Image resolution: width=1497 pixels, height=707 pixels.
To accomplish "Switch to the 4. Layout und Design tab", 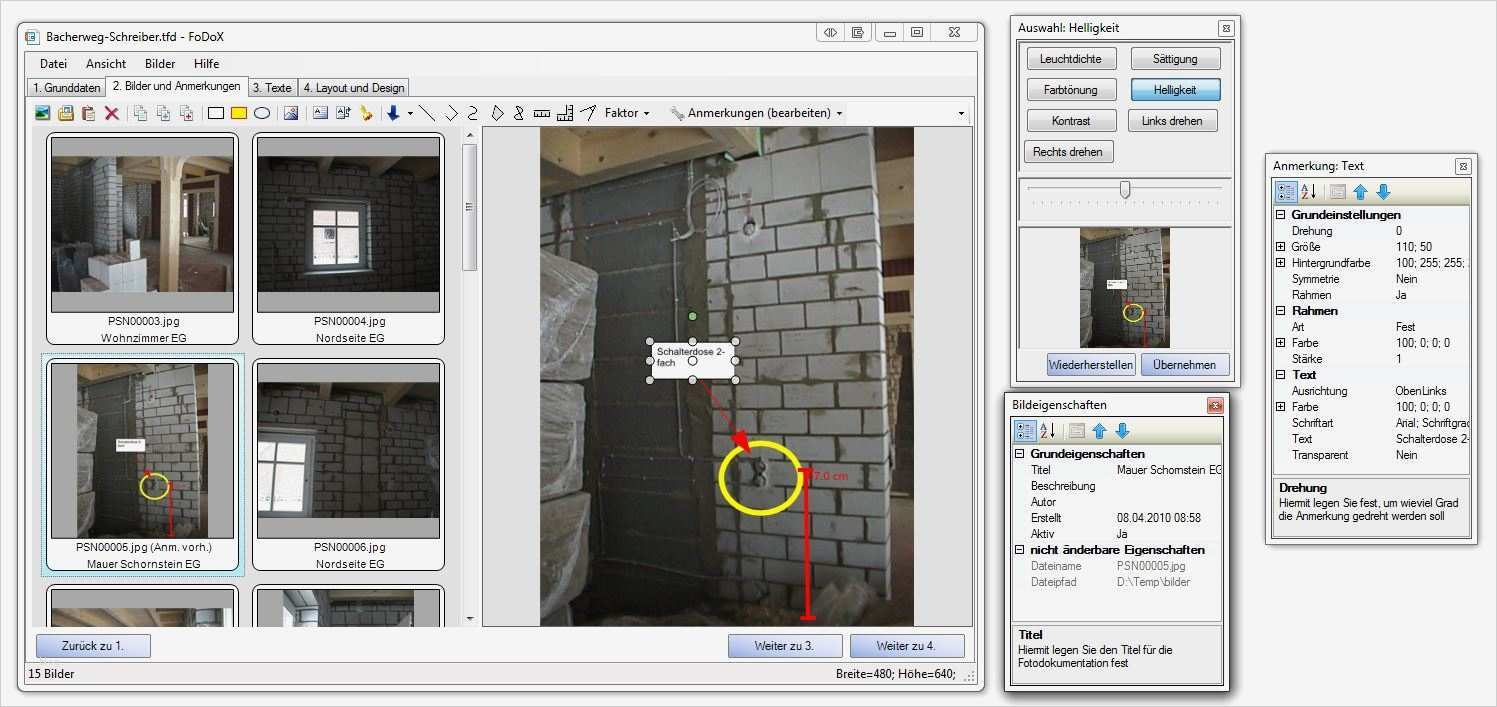I will (354, 88).
